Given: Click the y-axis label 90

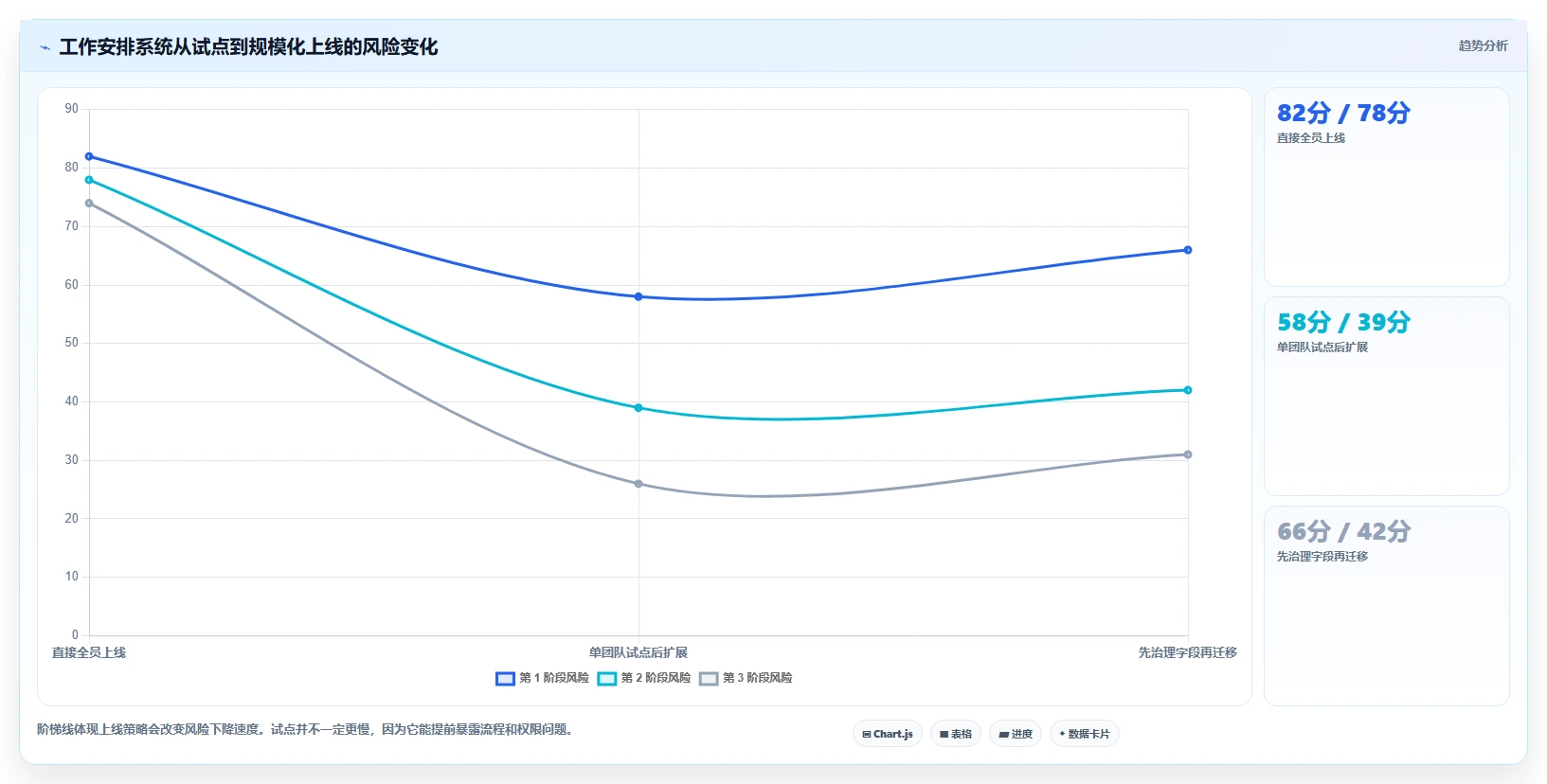Looking at the screenshot, I should [72, 109].
